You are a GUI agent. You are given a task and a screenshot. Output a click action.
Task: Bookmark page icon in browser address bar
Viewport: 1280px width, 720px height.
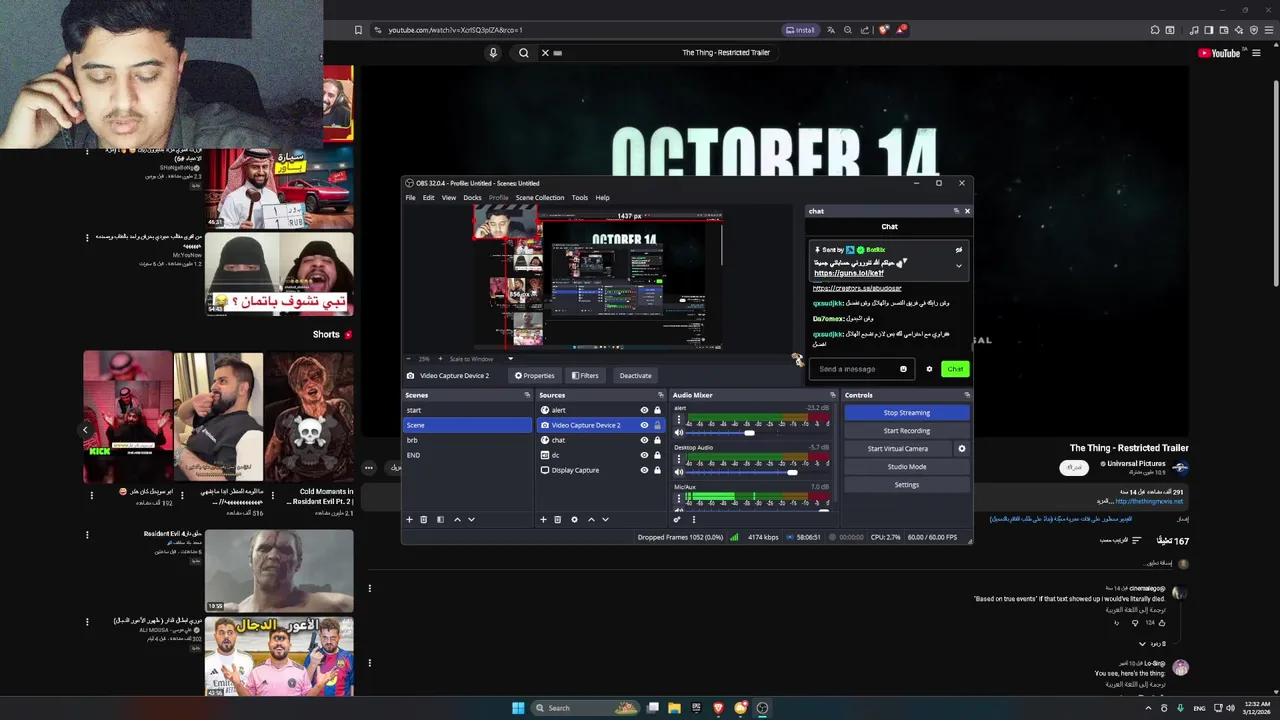click(x=358, y=30)
